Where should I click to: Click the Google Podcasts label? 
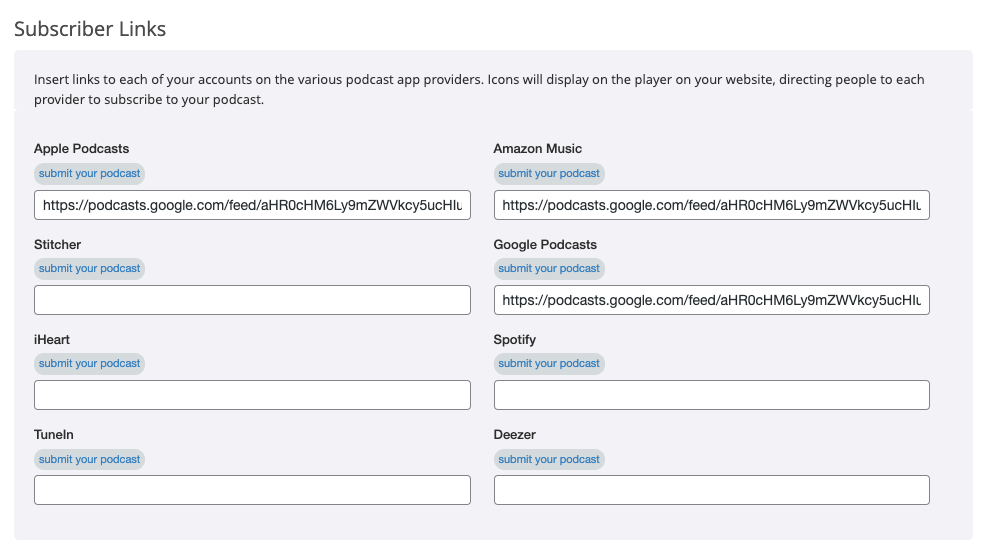[x=545, y=245]
